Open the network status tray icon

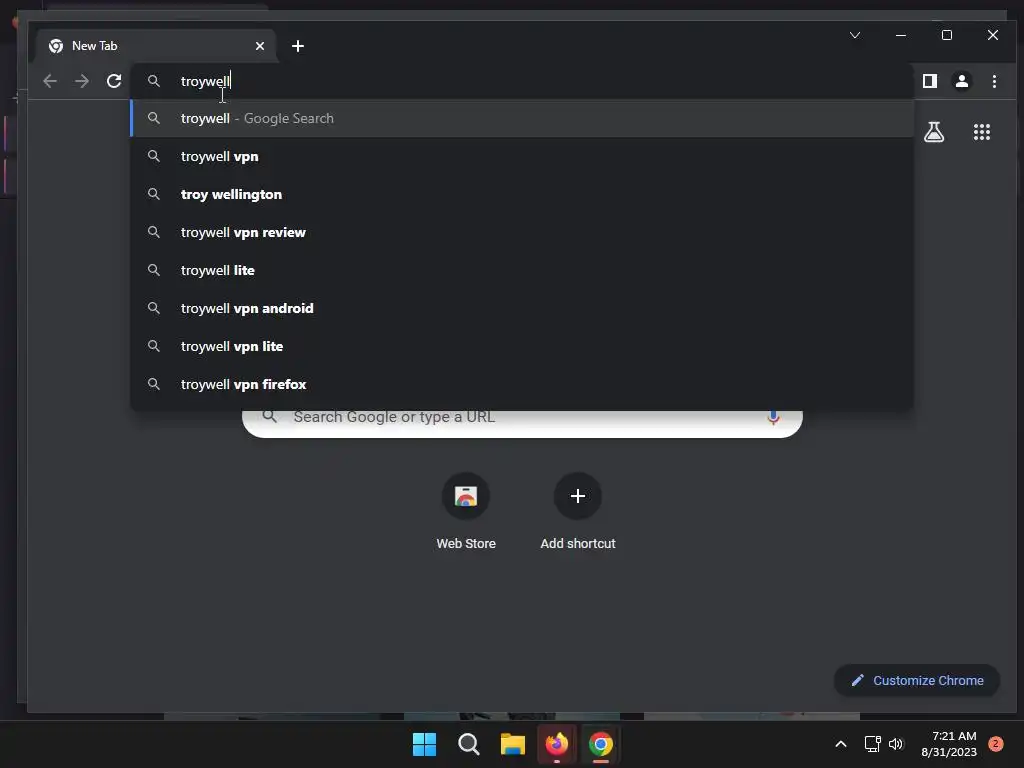tap(872, 744)
